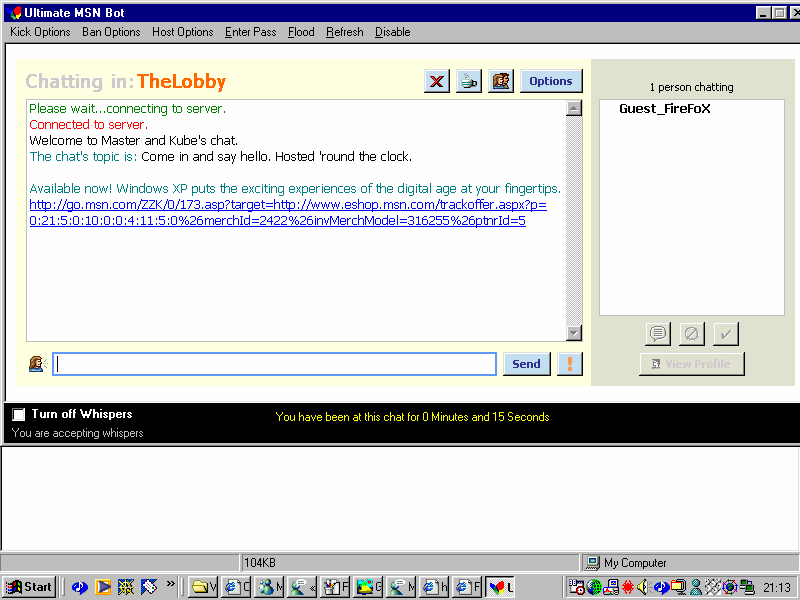Click the TheLobby room name heading
Viewport: 800px width, 600px height.
181,82
